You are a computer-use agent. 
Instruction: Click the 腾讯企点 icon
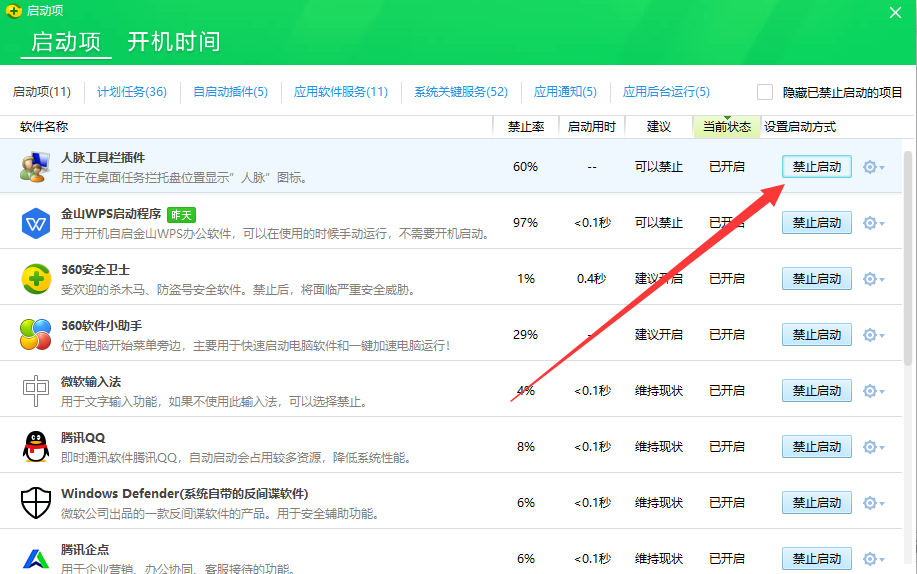[36, 557]
